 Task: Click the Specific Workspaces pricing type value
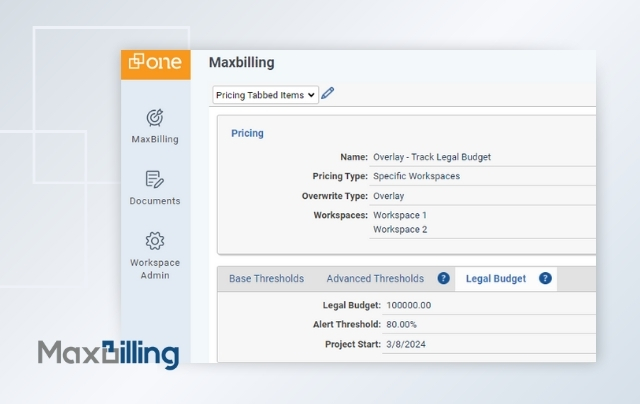(416, 176)
